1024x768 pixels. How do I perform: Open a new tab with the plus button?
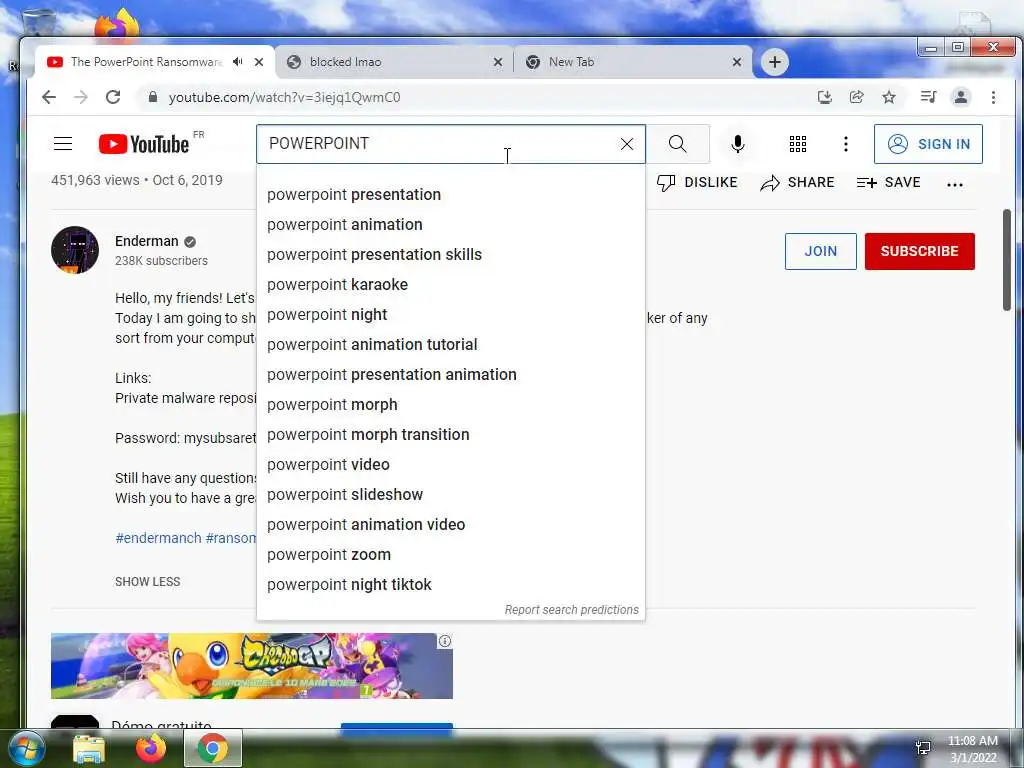click(775, 62)
